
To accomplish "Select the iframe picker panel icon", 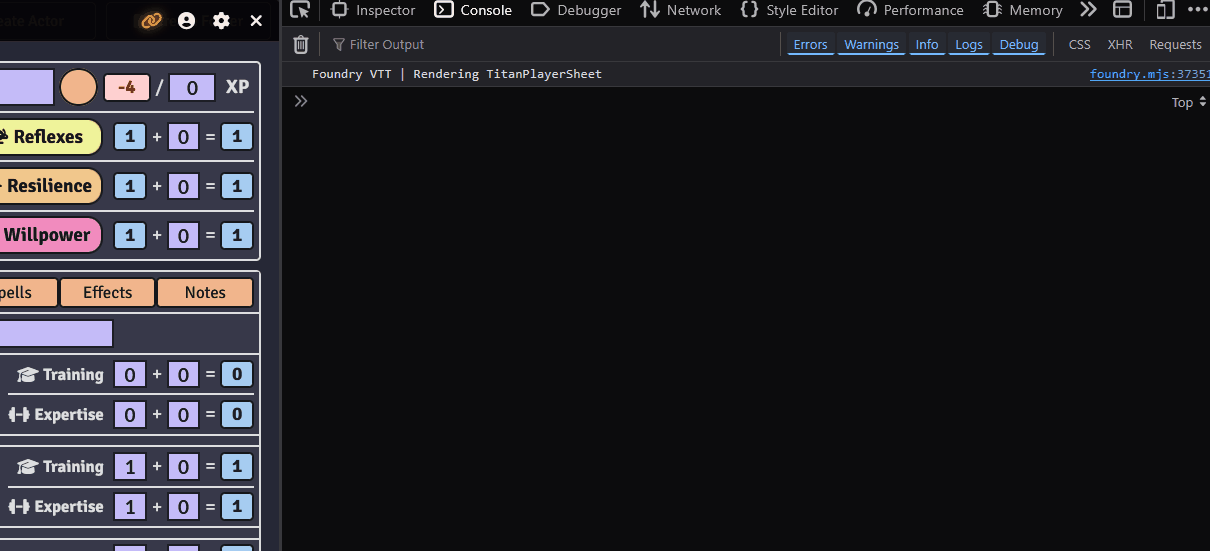I will click(1123, 10).
